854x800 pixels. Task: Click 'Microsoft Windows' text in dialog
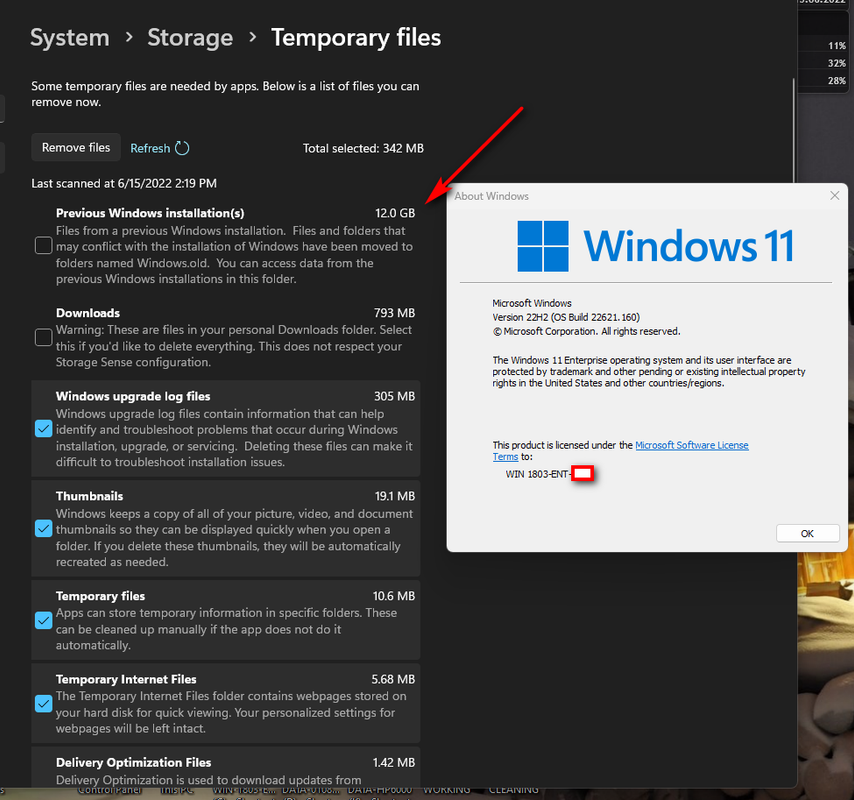click(x=532, y=303)
